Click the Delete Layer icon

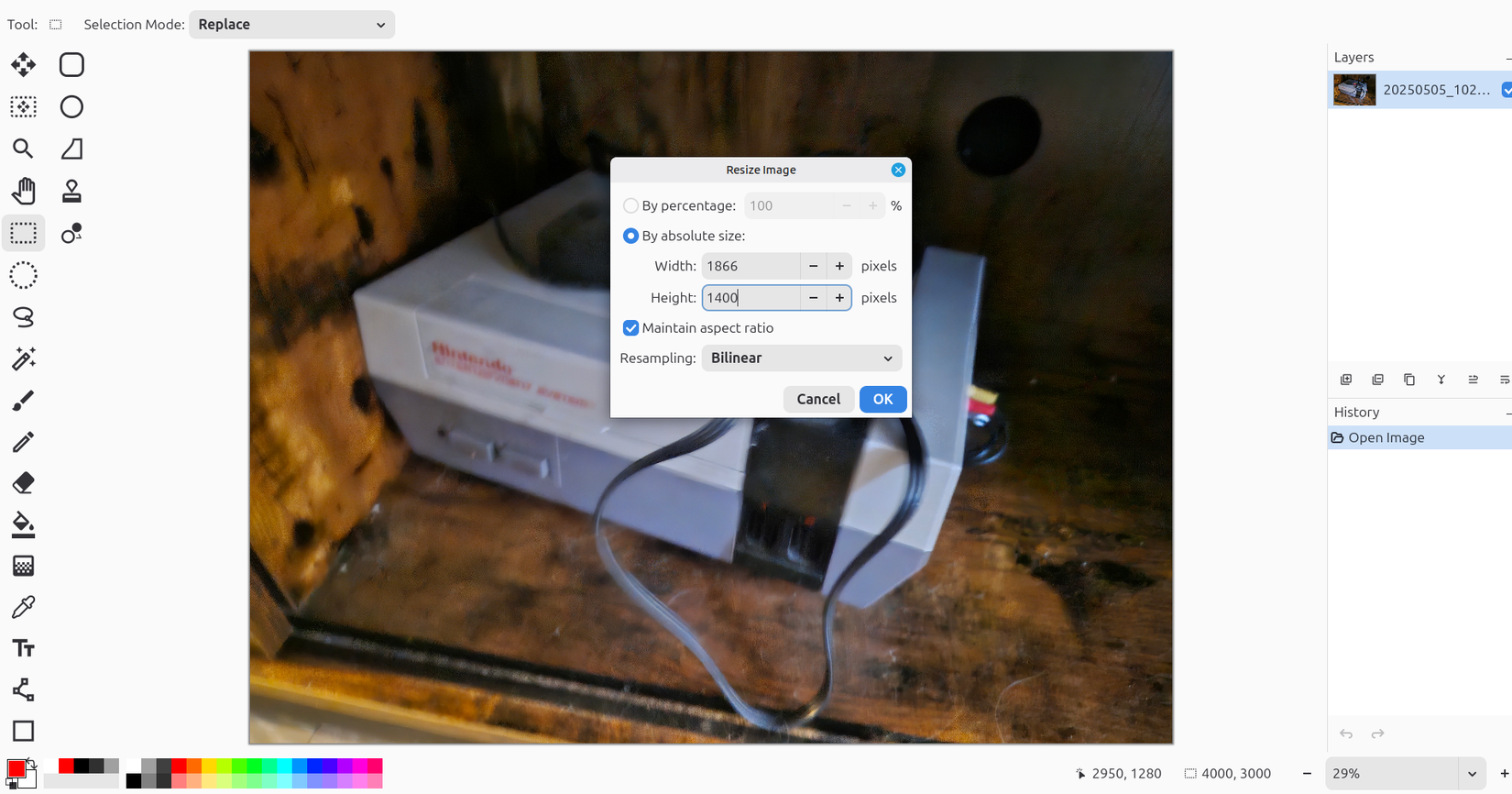coord(1377,380)
